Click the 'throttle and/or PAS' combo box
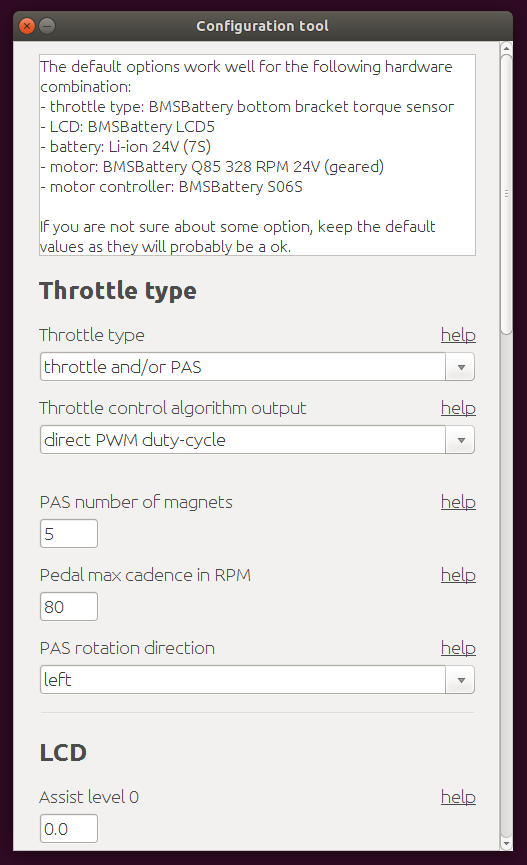 (257, 367)
